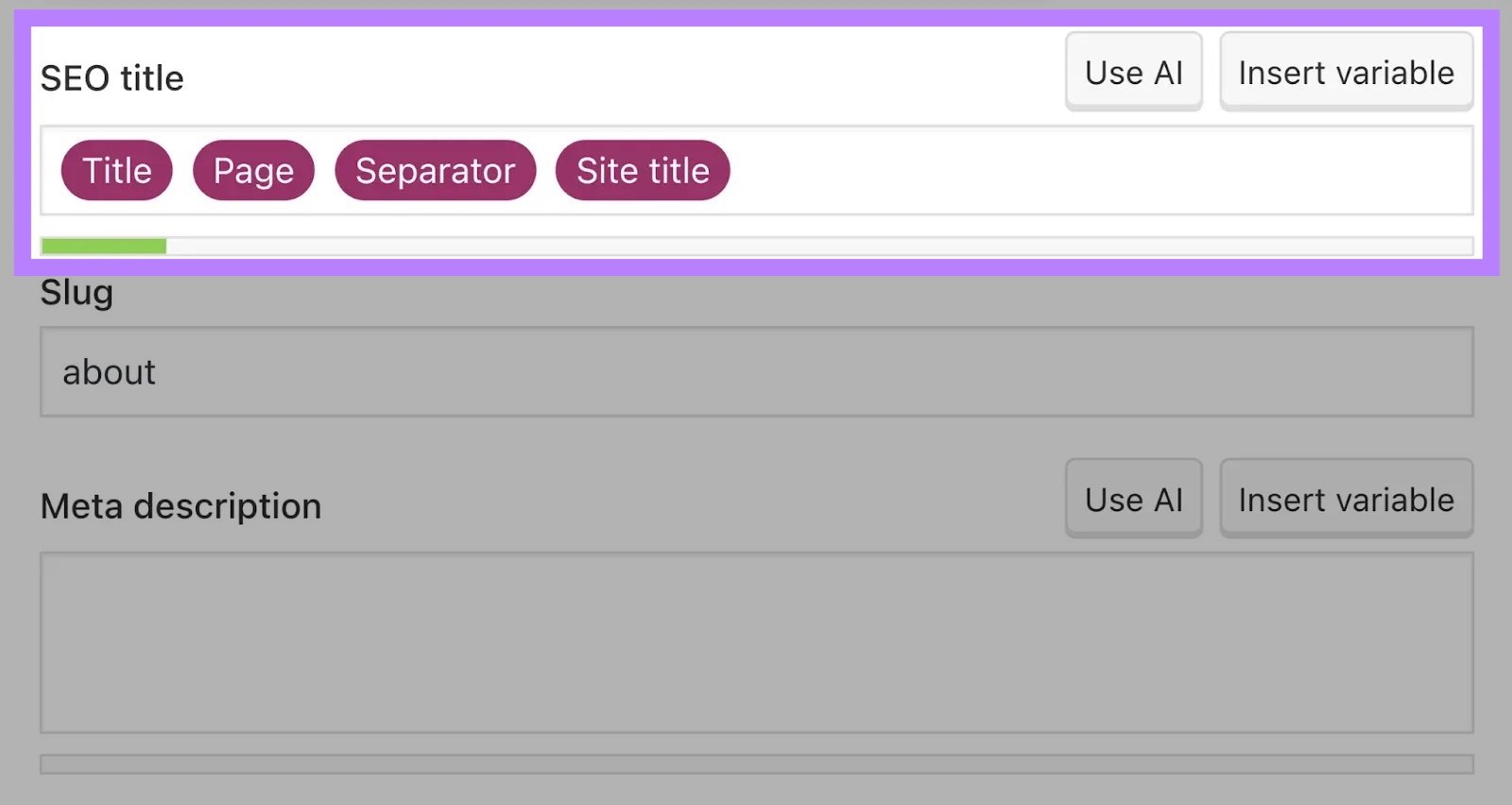Click gap between Title and Page tags
Viewport: 1512px width, 805px height.
click(182, 171)
